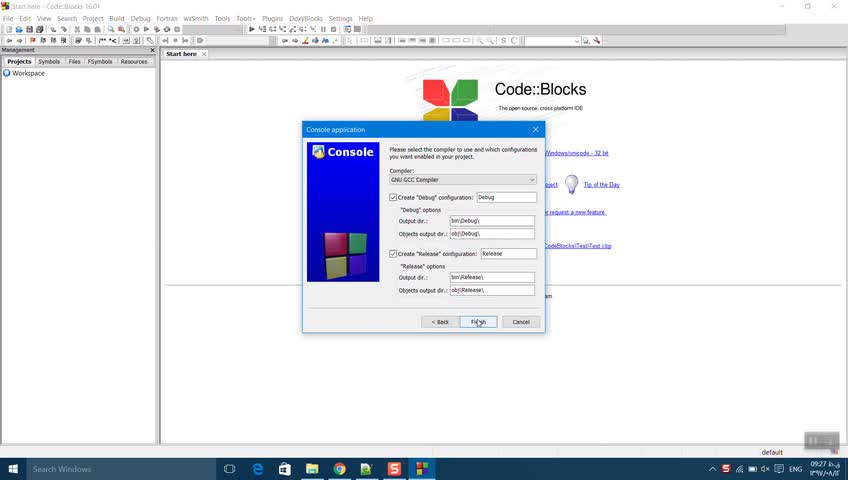Image resolution: width=848 pixels, height=480 pixels.
Task: Click the Save file toolbar icon
Action: pyautogui.click(x=29, y=29)
